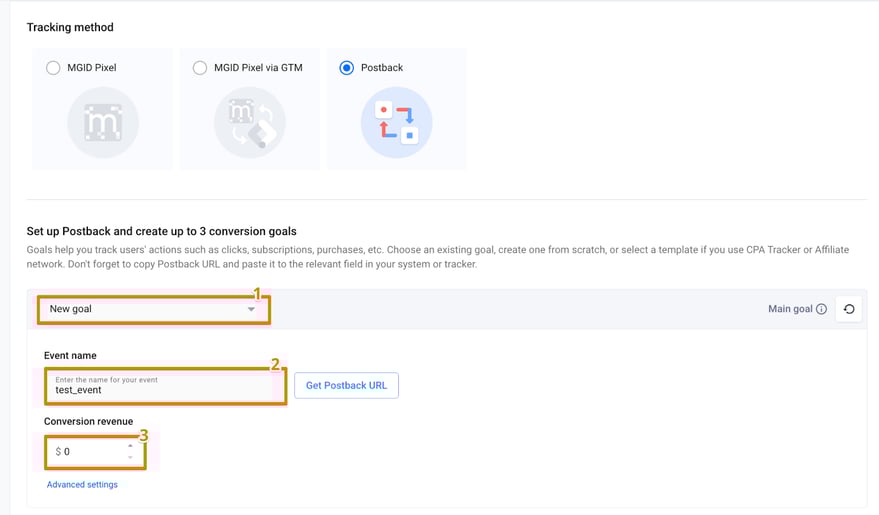Click the Get Postback URL button
The width and height of the screenshot is (879, 515).
coord(346,385)
